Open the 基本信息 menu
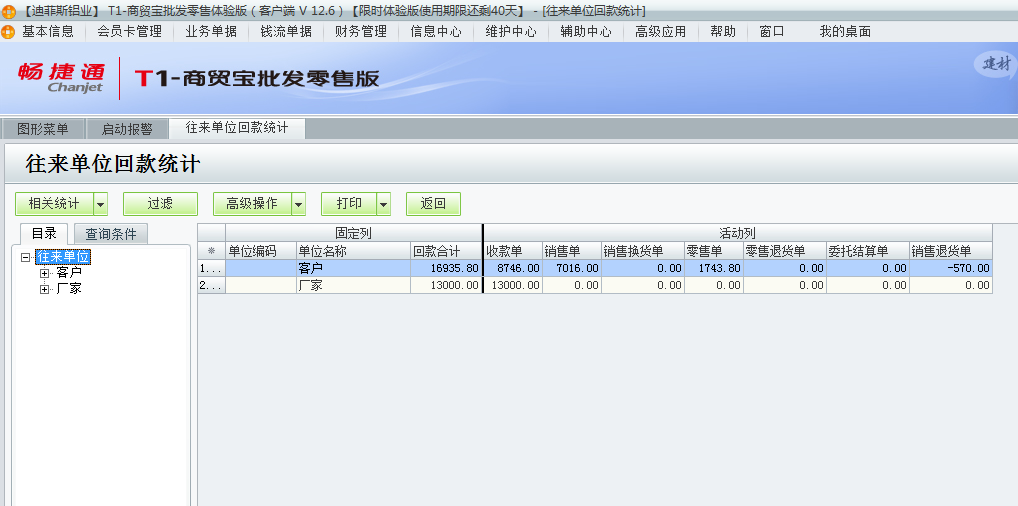1018x506 pixels. pyautogui.click(x=48, y=31)
